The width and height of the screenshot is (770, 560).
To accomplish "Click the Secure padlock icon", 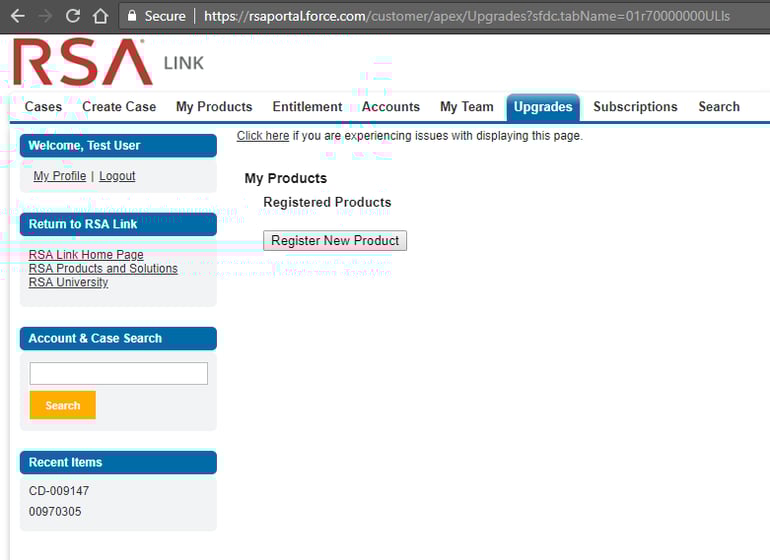I will pyautogui.click(x=131, y=16).
